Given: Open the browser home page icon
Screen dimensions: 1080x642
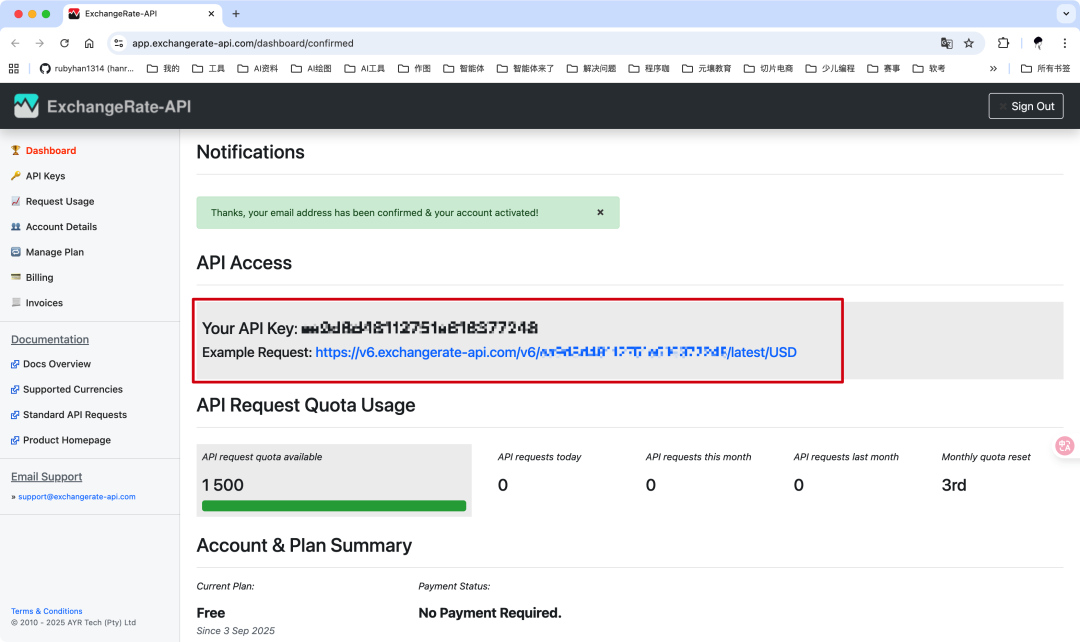Looking at the screenshot, I should (x=89, y=43).
